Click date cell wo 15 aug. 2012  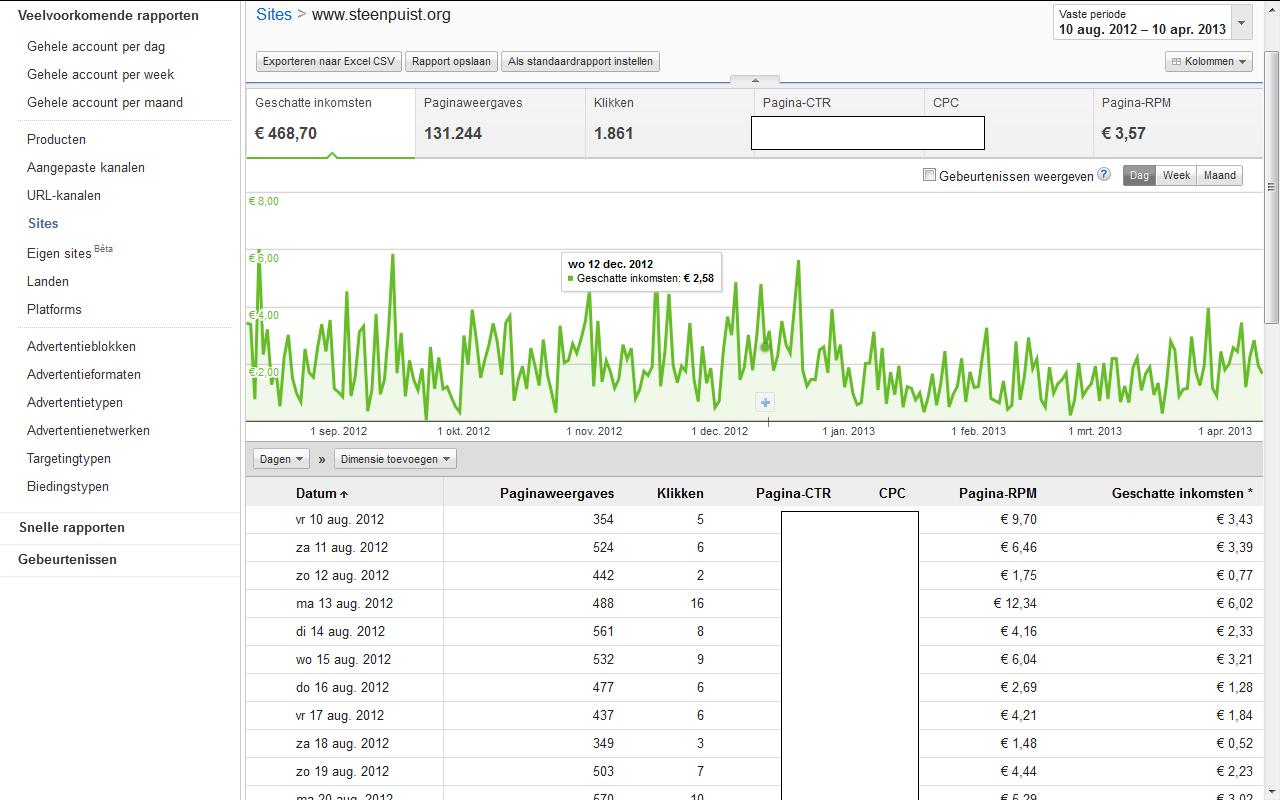343,659
